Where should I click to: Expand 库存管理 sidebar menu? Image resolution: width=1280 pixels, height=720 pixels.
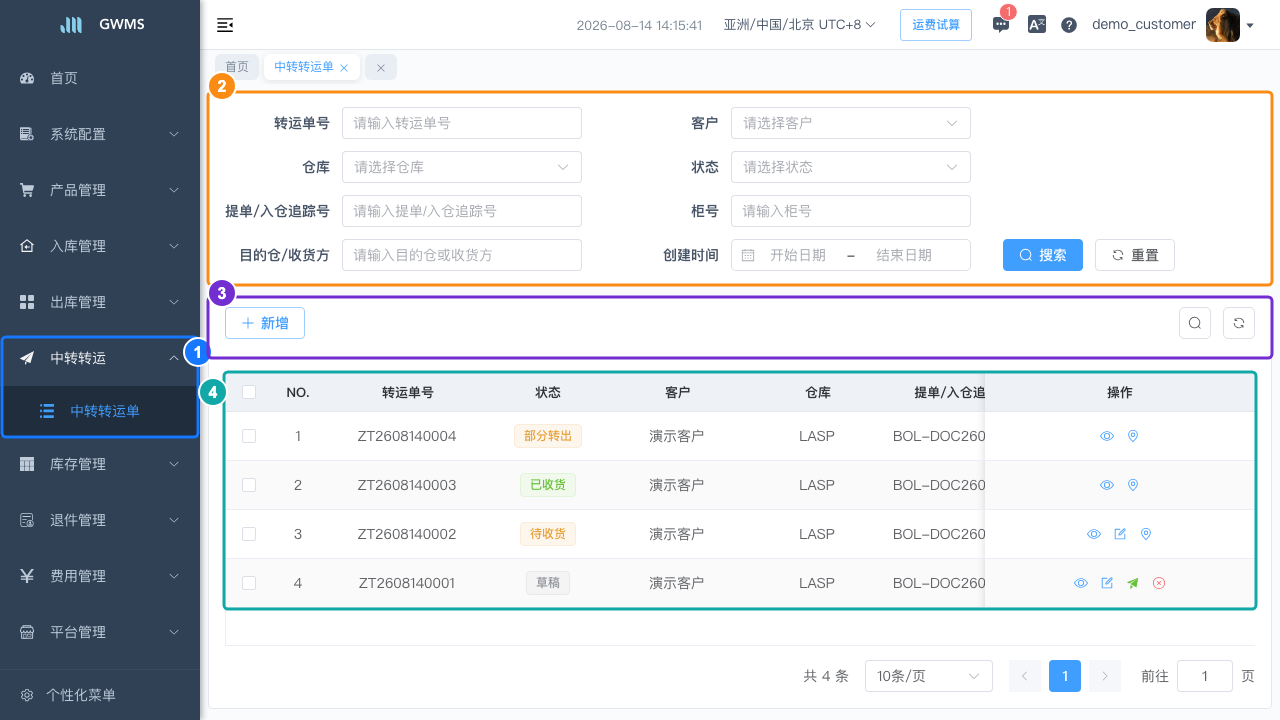[100, 464]
